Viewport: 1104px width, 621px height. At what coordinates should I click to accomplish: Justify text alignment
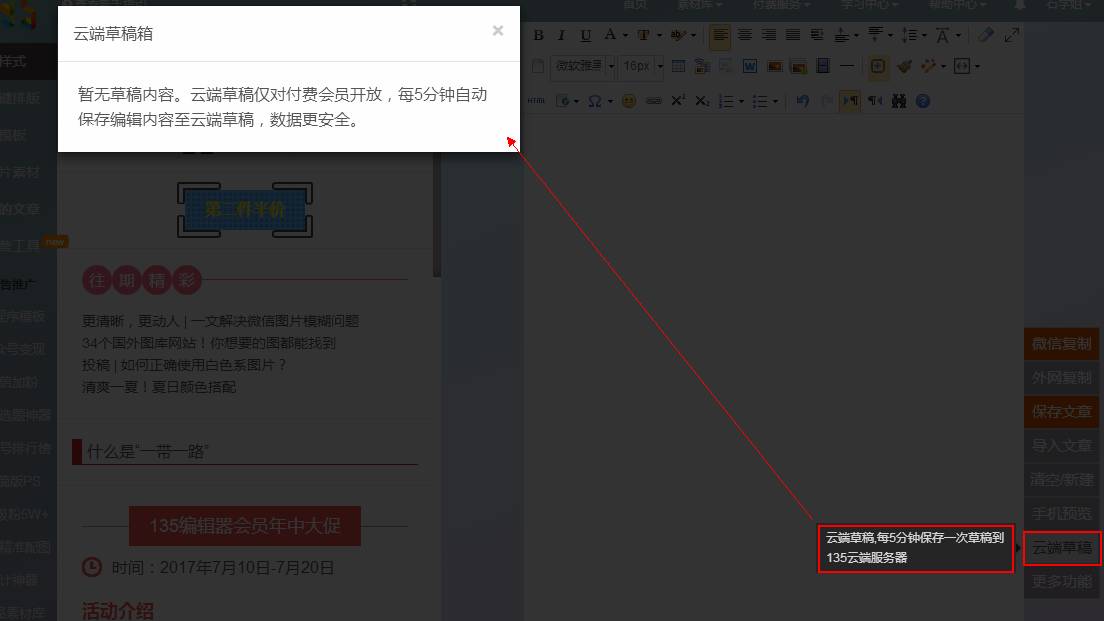(x=793, y=34)
